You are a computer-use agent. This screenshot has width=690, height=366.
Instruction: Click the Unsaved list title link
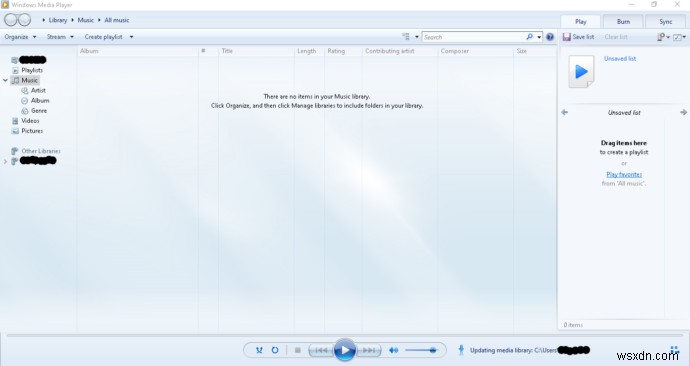coord(620,59)
